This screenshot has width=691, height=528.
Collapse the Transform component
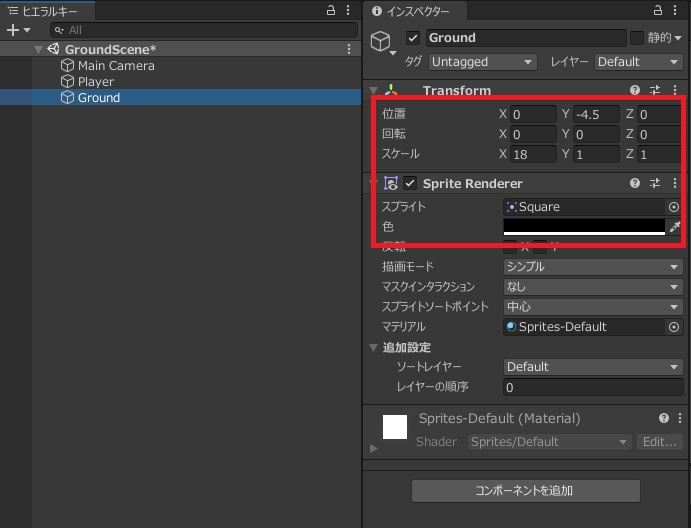[x=374, y=91]
